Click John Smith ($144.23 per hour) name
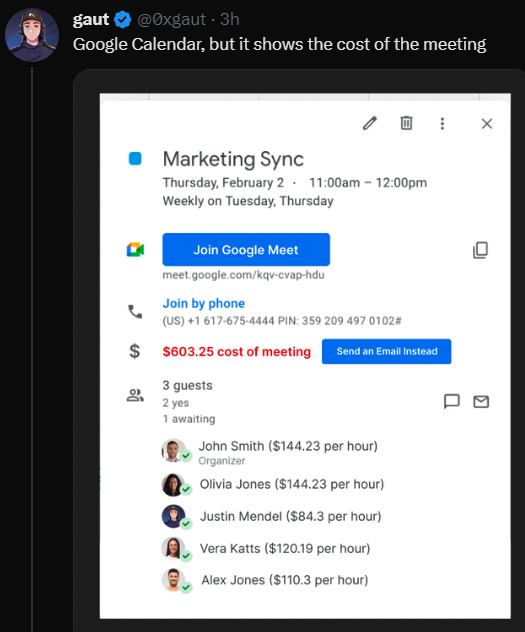This screenshot has width=525, height=632. coord(288,446)
